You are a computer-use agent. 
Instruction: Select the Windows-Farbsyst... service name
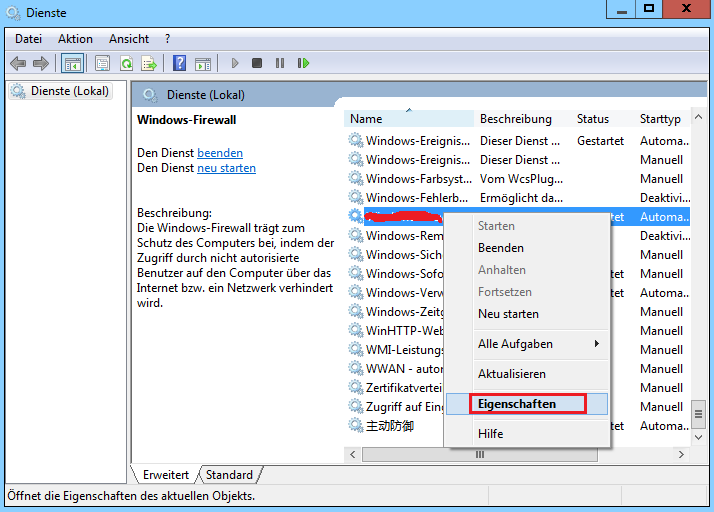coord(418,179)
